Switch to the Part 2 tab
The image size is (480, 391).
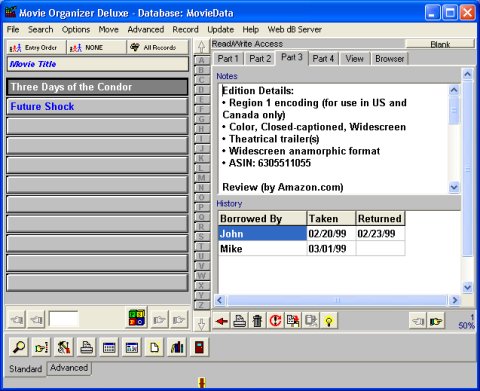pos(260,59)
